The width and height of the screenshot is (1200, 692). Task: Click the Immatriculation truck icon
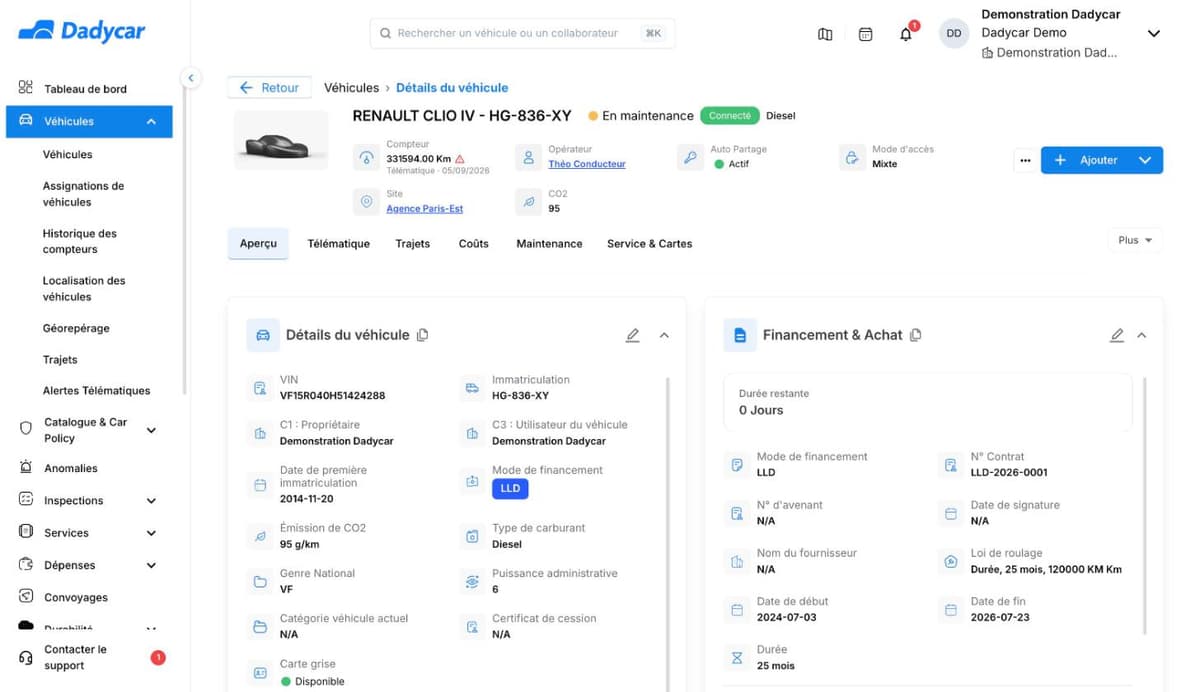(472, 388)
